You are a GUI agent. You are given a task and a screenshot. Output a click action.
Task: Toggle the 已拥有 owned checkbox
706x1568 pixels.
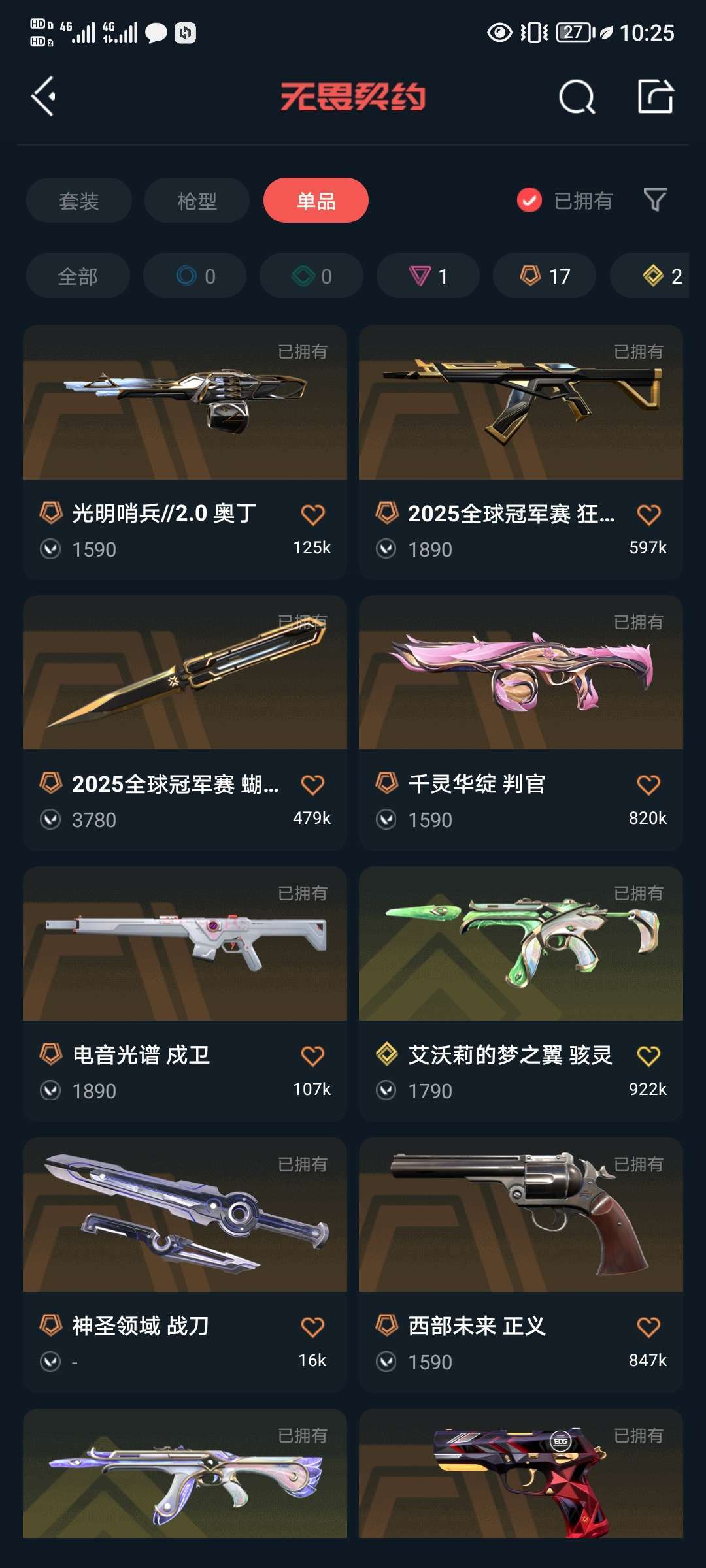point(529,200)
